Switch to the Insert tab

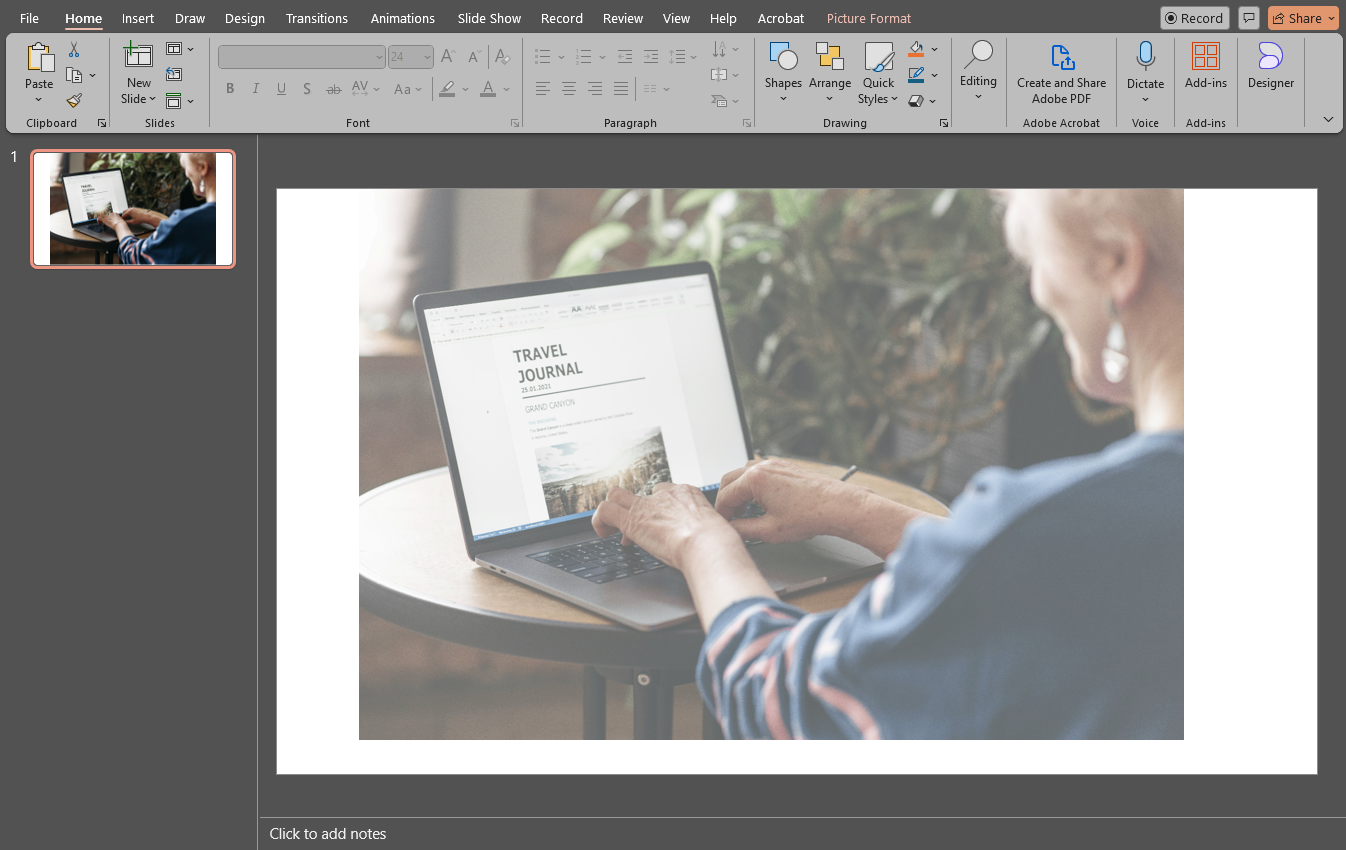point(138,18)
